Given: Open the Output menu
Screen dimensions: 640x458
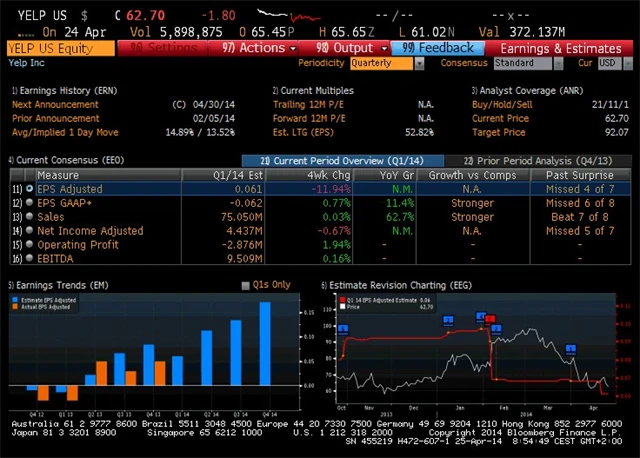Looking at the screenshot, I should [x=344, y=47].
